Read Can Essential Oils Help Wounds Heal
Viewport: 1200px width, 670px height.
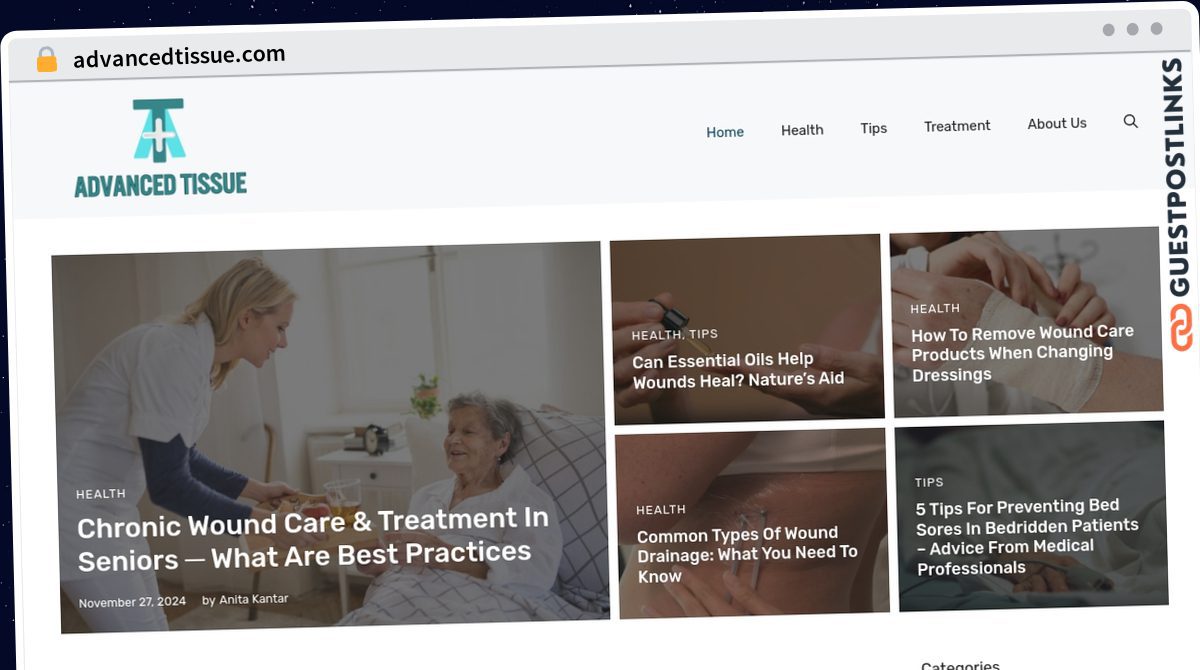coord(738,369)
